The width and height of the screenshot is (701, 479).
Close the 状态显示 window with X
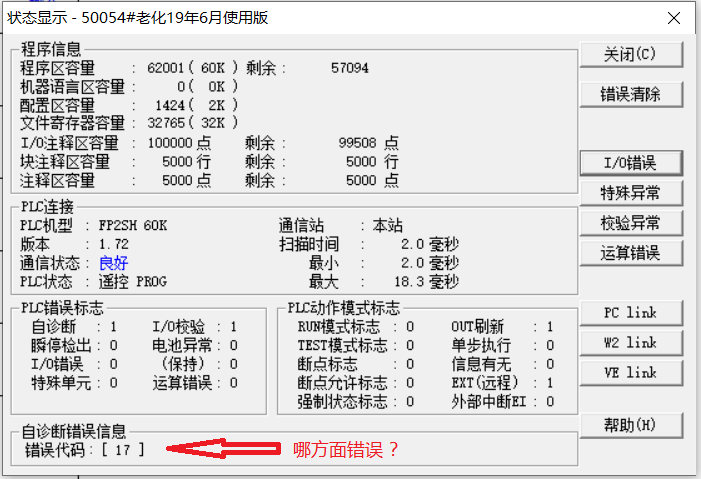[x=675, y=16]
